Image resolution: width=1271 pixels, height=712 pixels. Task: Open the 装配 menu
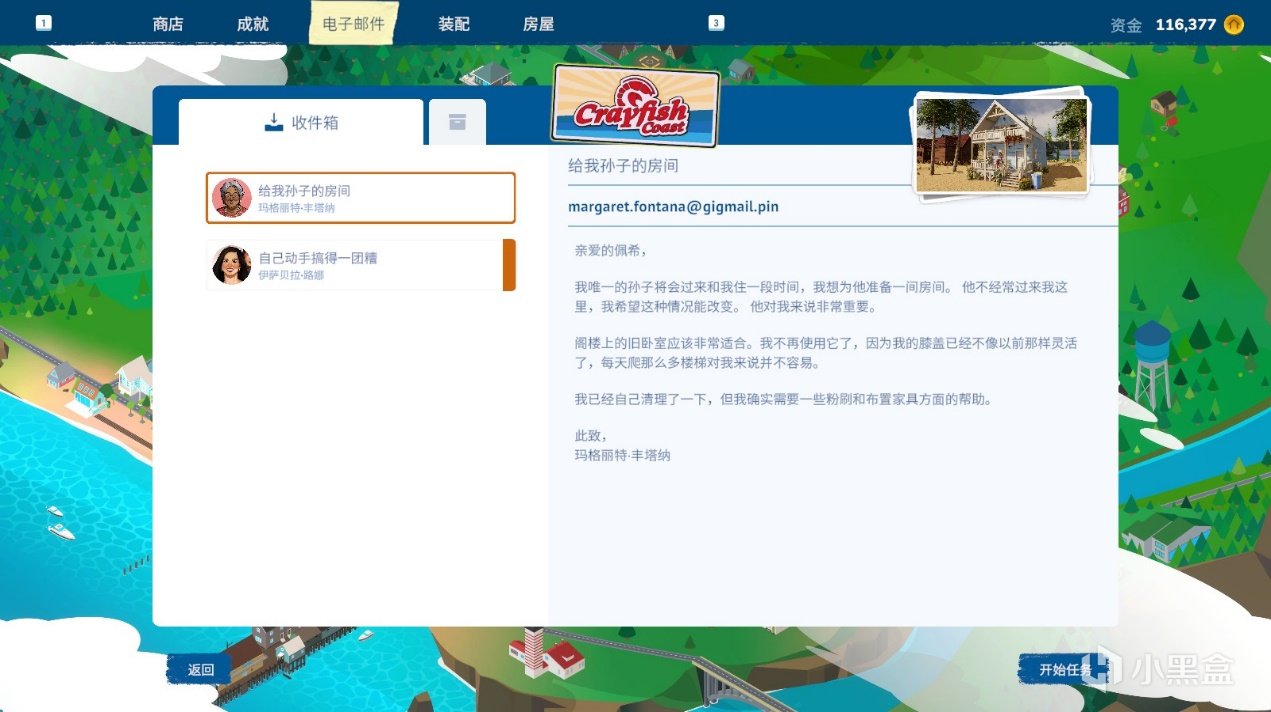point(454,24)
